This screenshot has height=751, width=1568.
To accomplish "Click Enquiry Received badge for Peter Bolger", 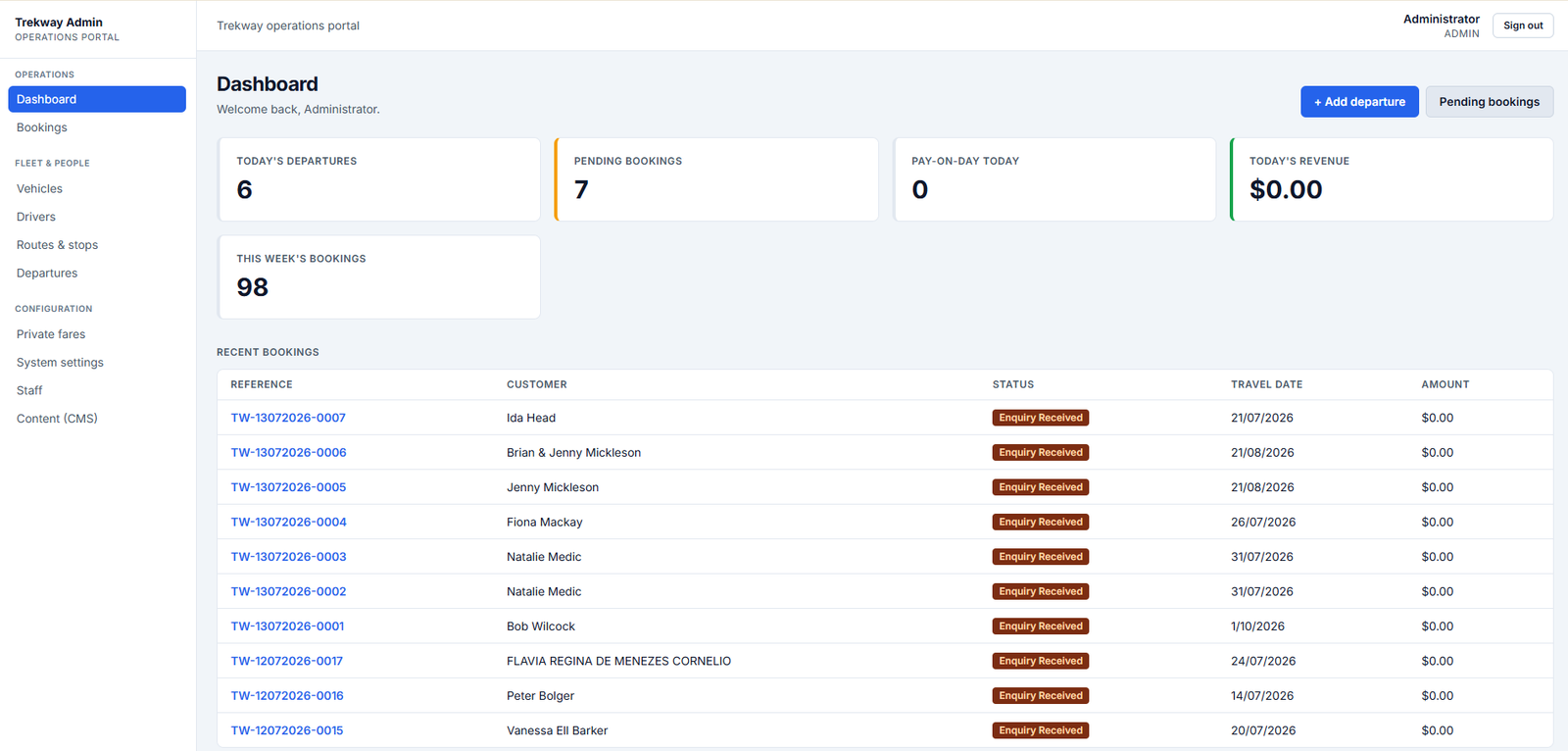I will [x=1041, y=696].
